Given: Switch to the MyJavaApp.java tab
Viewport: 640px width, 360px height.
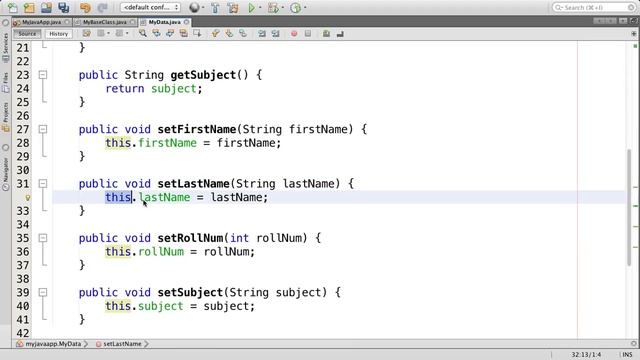Looking at the screenshot, I should [41, 22].
